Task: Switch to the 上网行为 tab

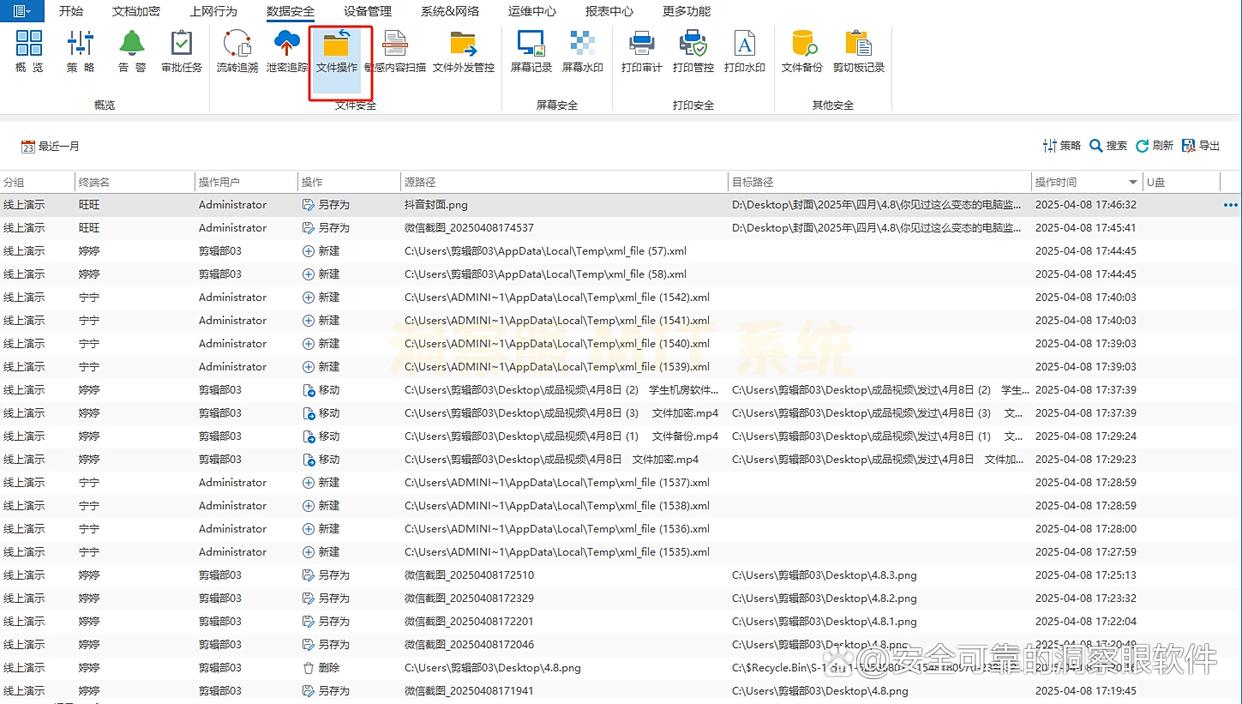Action: [213, 11]
